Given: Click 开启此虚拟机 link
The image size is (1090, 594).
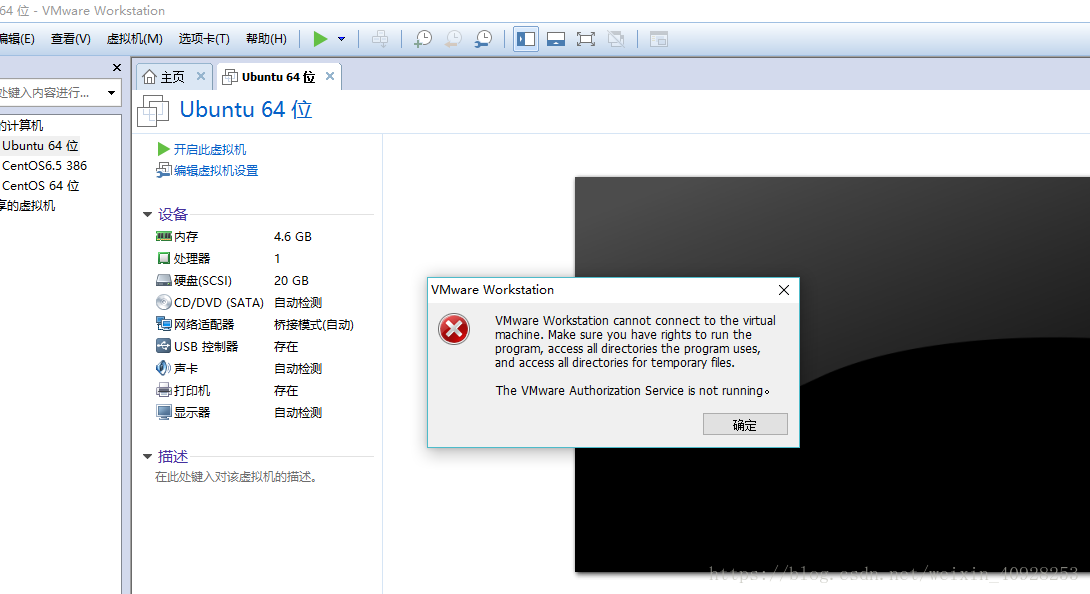Looking at the screenshot, I should (210, 150).
